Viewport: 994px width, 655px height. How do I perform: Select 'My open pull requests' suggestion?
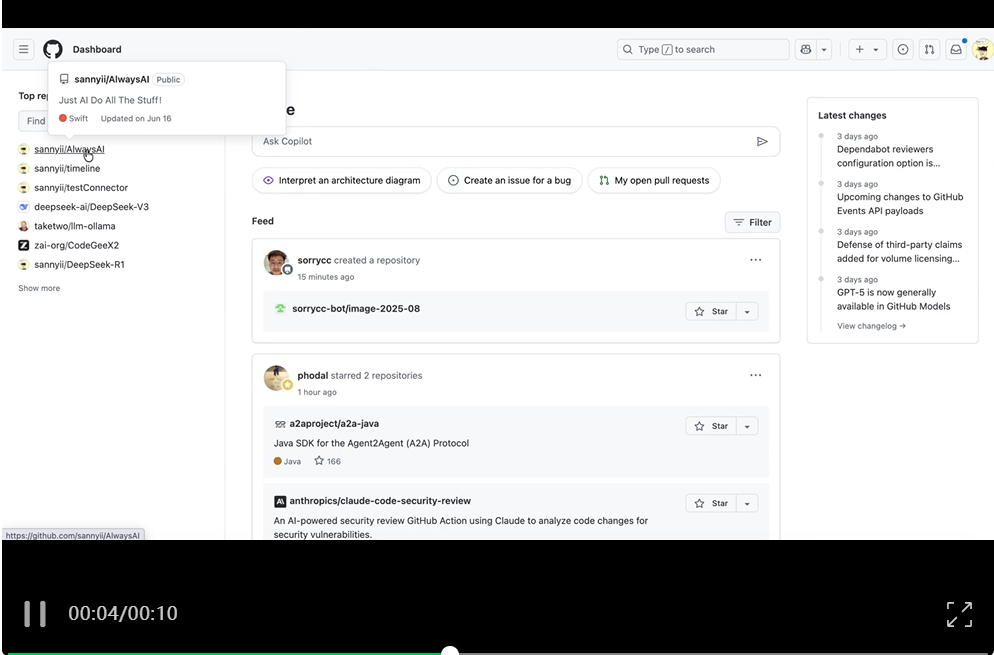654,181
